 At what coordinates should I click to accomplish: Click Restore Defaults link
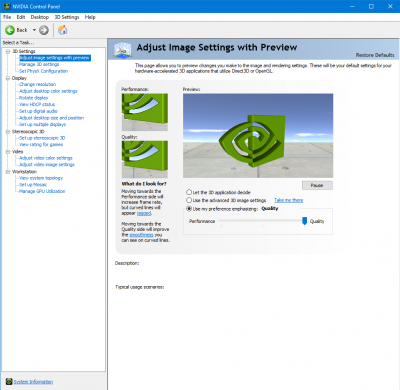click(x=375, y=55)
